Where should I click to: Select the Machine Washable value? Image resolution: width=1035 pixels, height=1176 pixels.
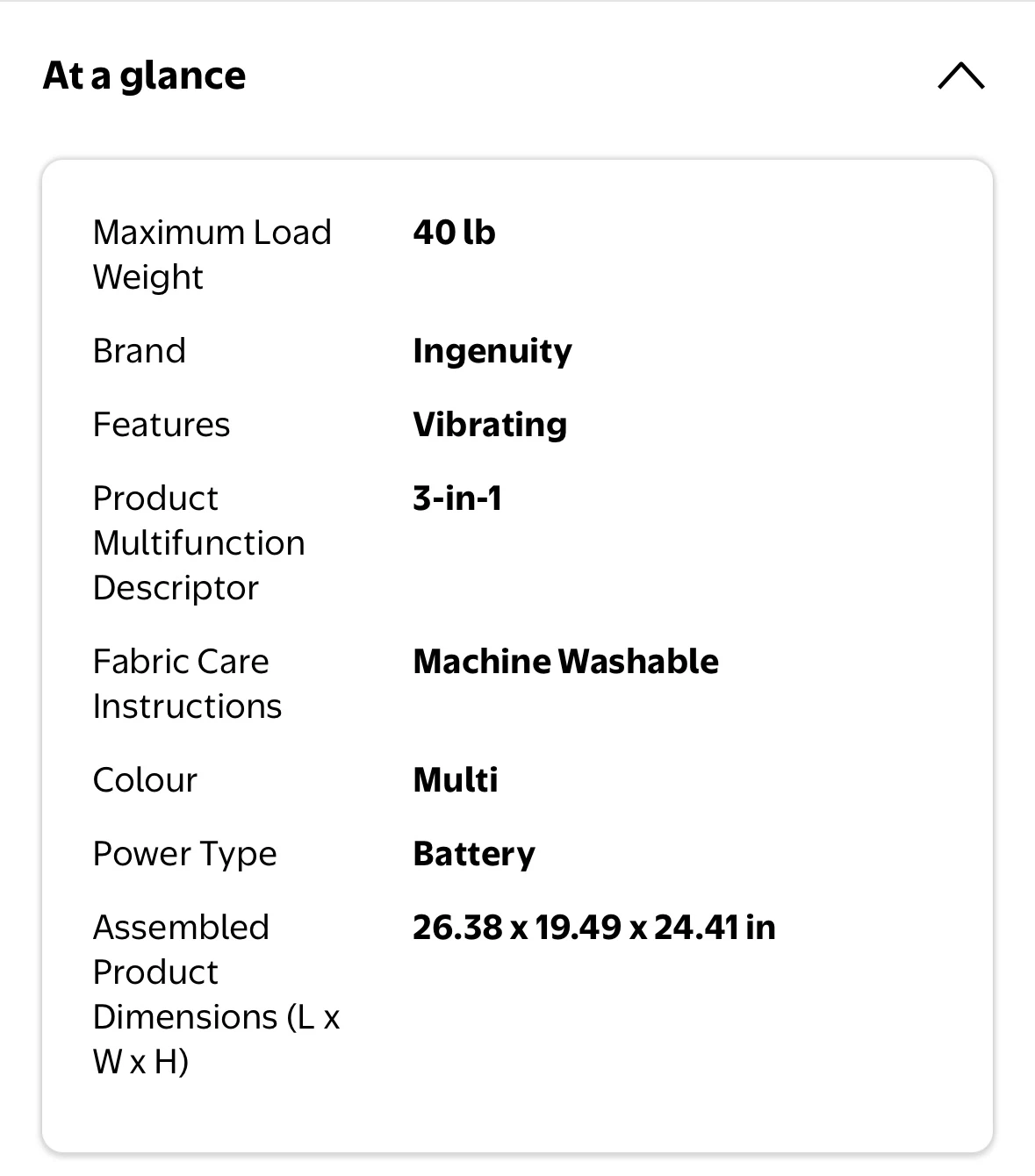coord(565,662)
